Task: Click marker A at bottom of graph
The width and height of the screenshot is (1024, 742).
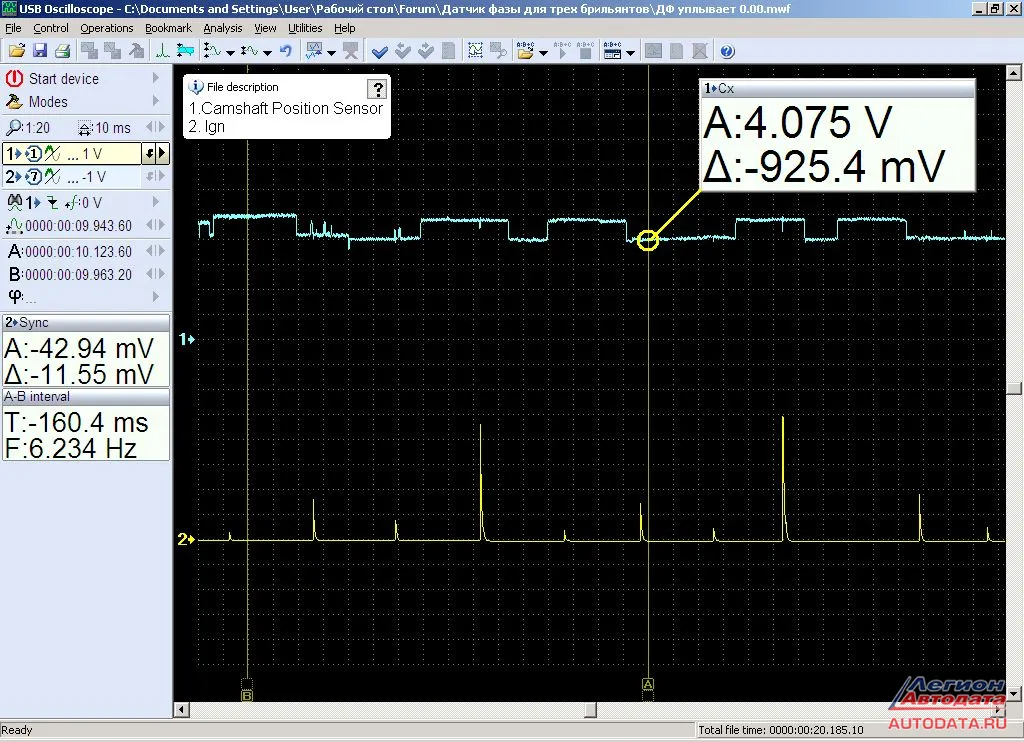Action: click(x=648, y=684)
